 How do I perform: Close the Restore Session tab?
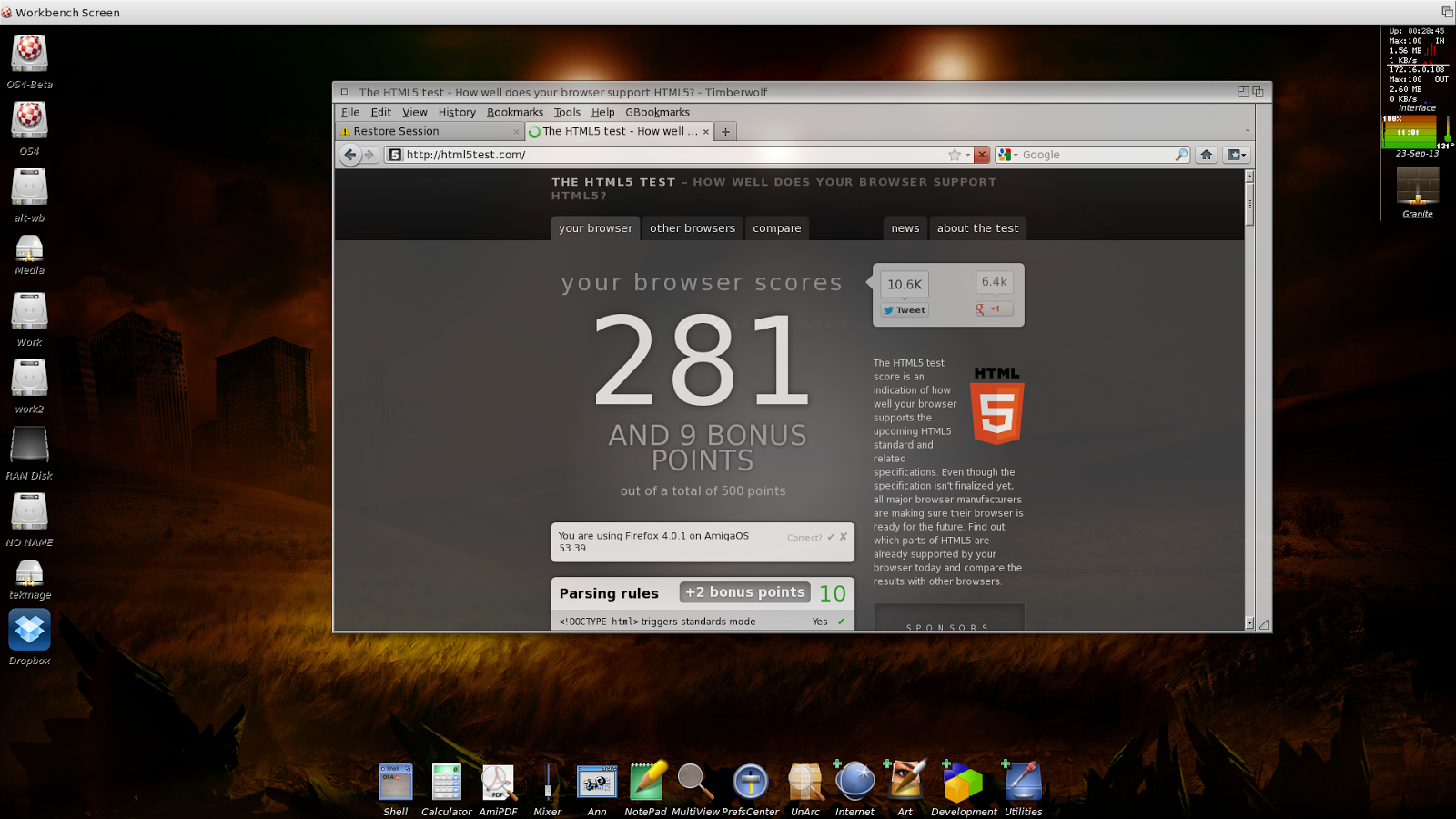click(516, 132)
